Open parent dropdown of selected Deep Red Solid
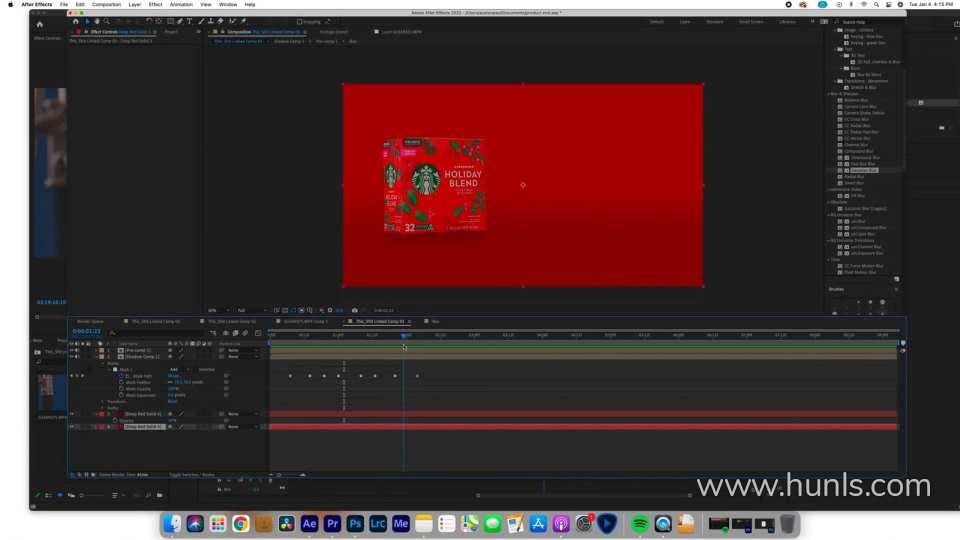960x540 pixels. (x=243, y=427)
